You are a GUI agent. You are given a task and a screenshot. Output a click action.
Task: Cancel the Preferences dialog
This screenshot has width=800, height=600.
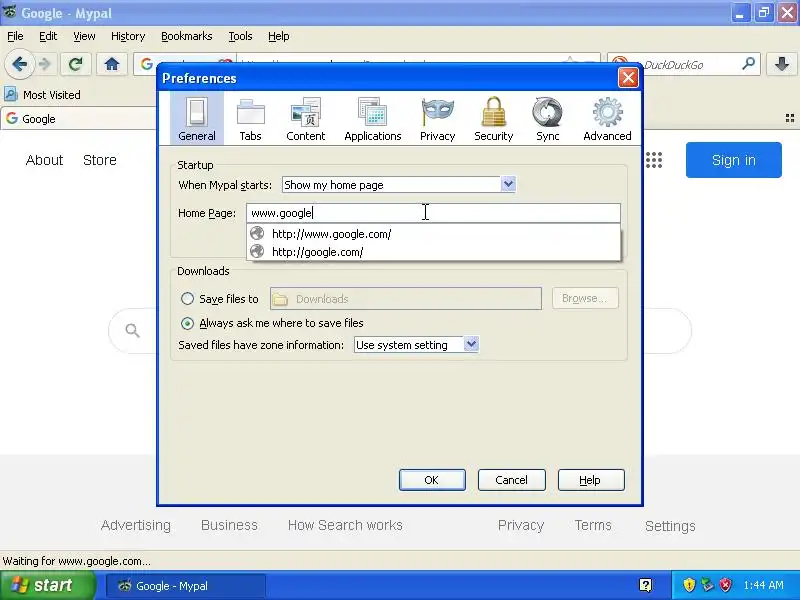pyautogui.click(x=511, y=480)
